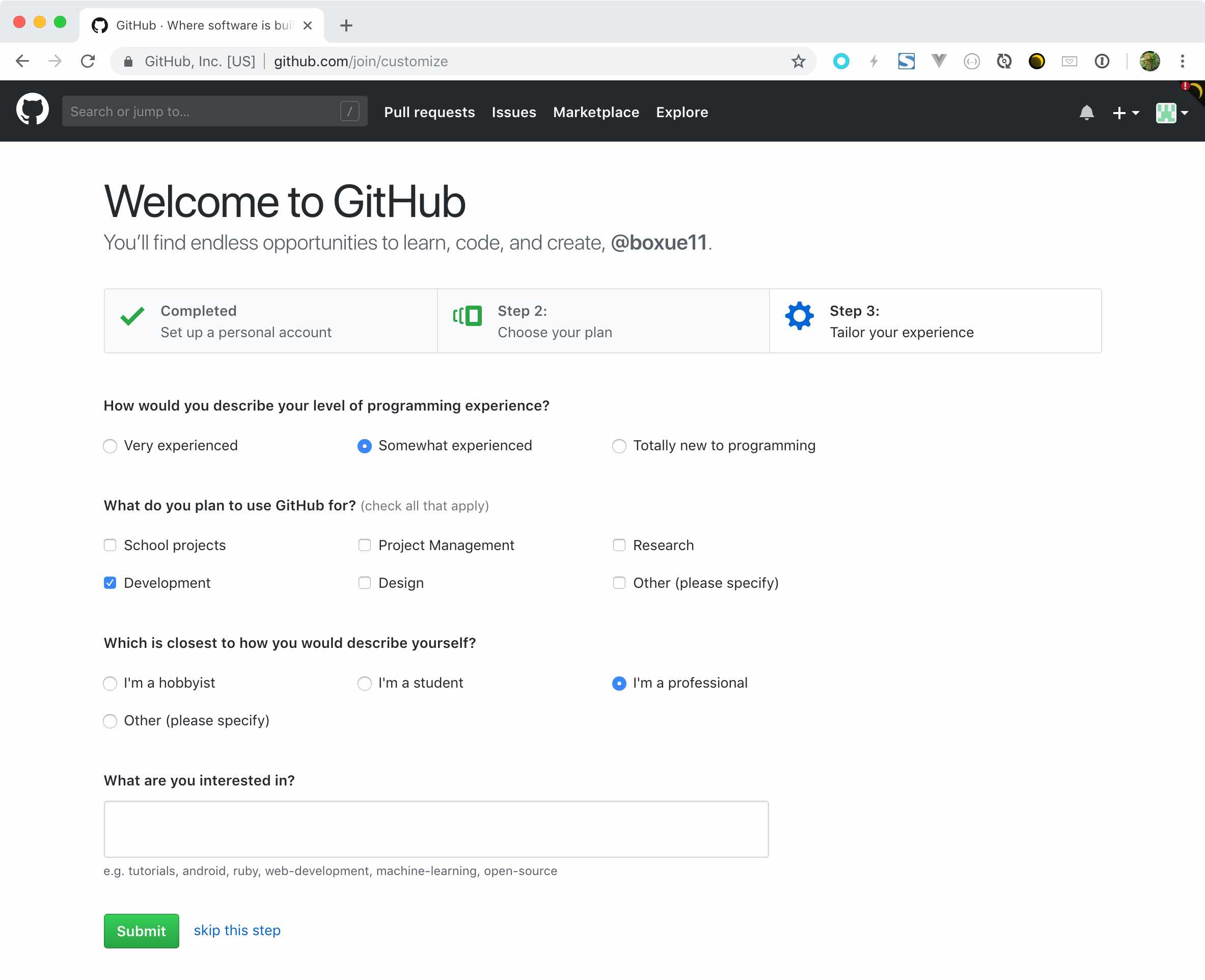The height and width of the screenshot is (980, 1205).
Task: Check the Design checkbox
Action: coord(365,583)
